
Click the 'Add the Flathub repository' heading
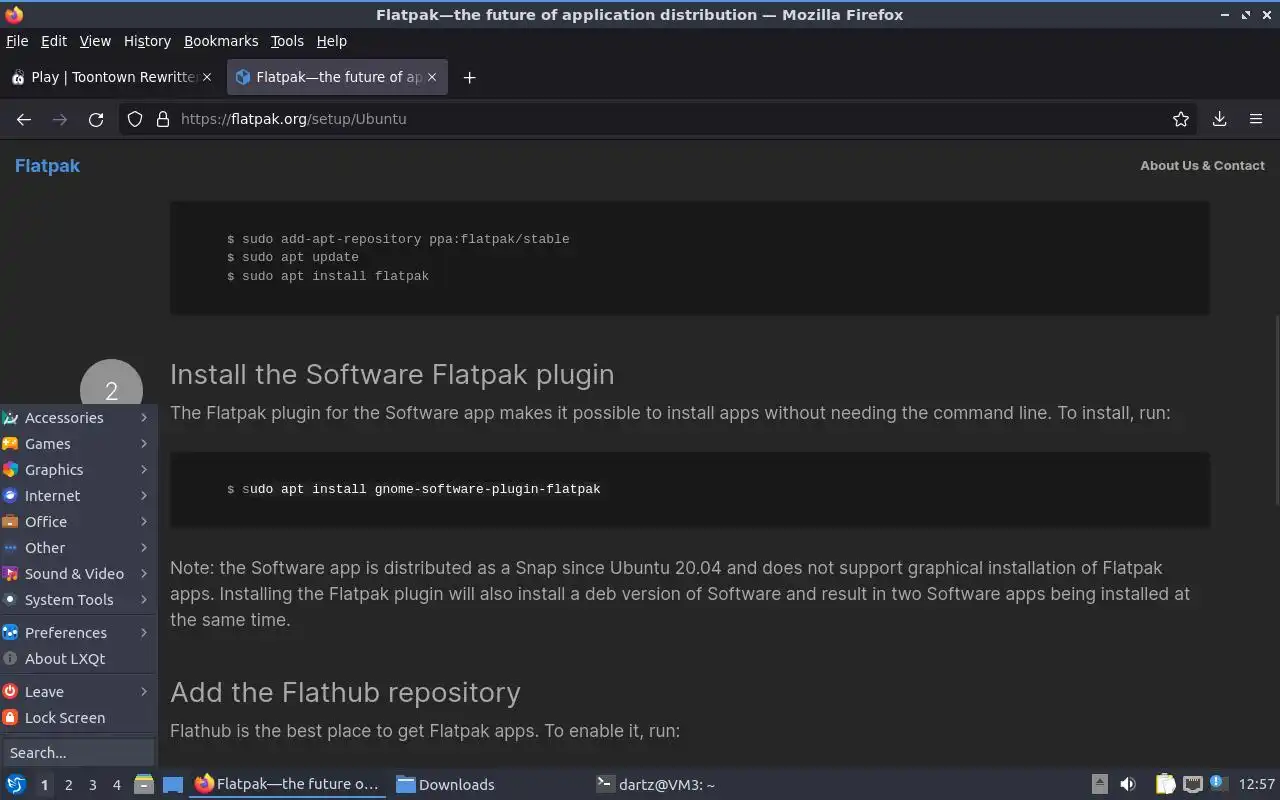tap(345, 692)
